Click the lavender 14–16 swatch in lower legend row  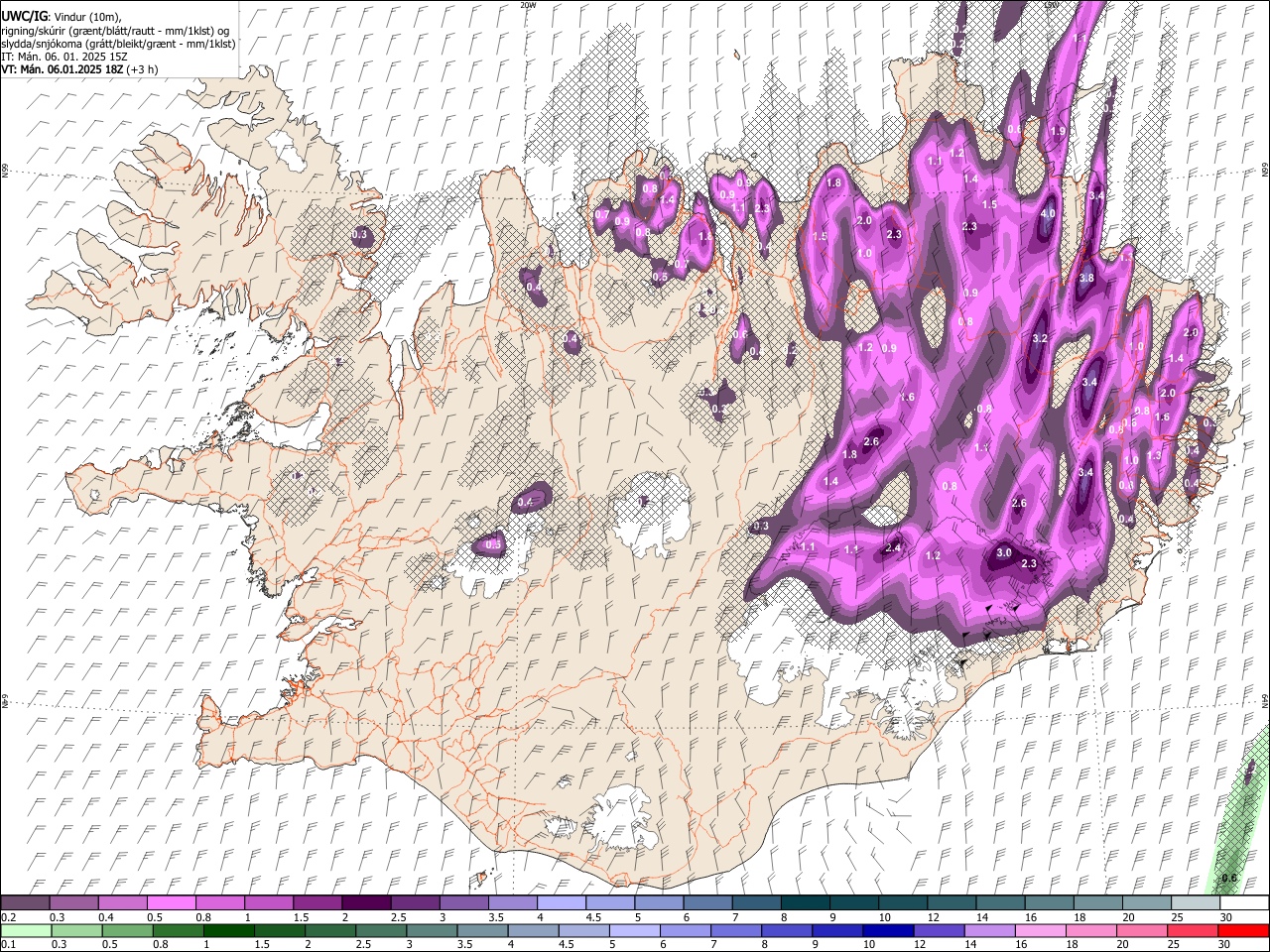988,931
